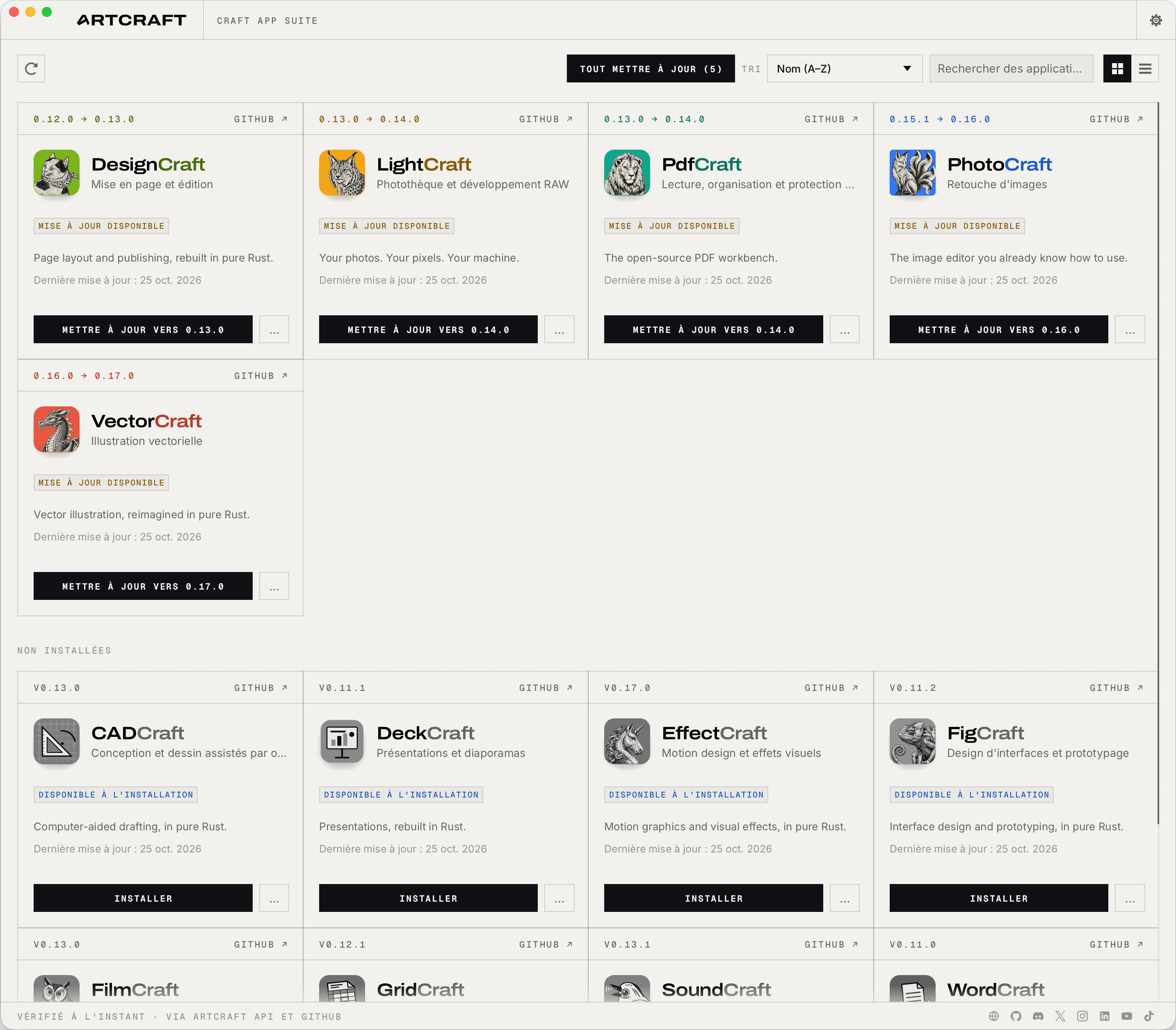The width and height of the screenshot is (1176, 1030).
Task: Click the GridCraft spreadsheet app icon
Action: 342,989
